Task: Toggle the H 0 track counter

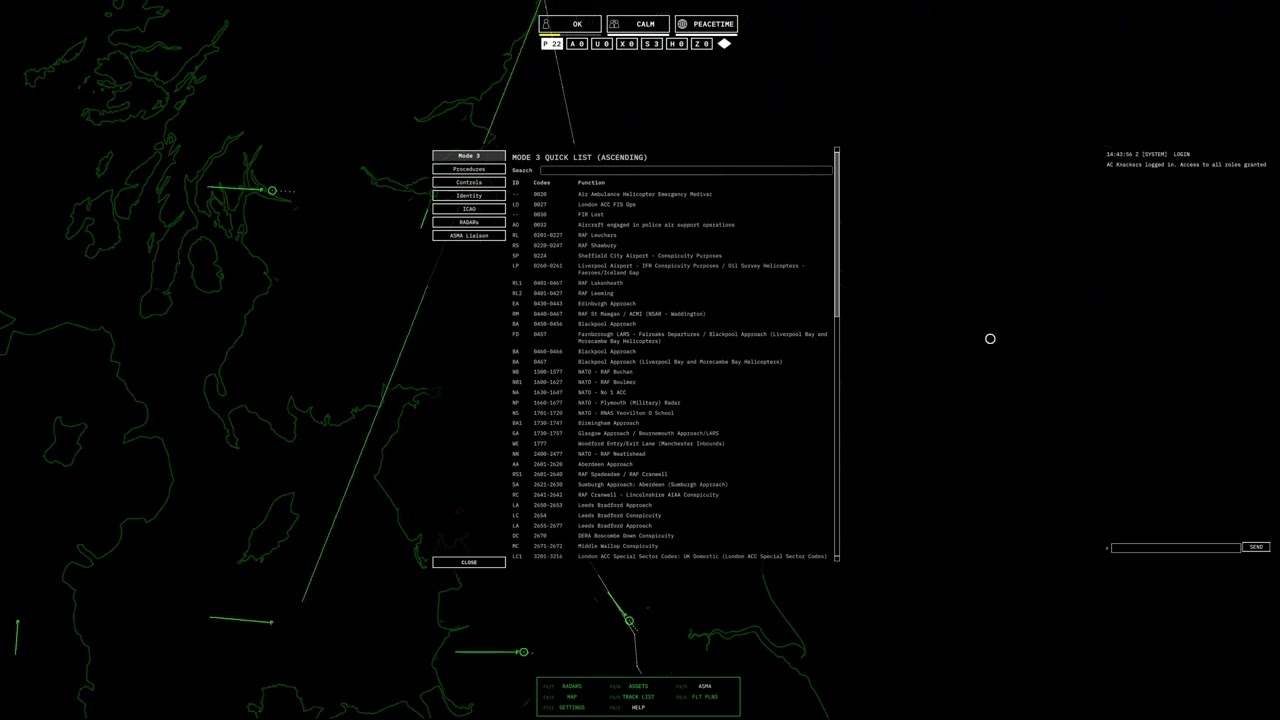Action: click(677, 44)
